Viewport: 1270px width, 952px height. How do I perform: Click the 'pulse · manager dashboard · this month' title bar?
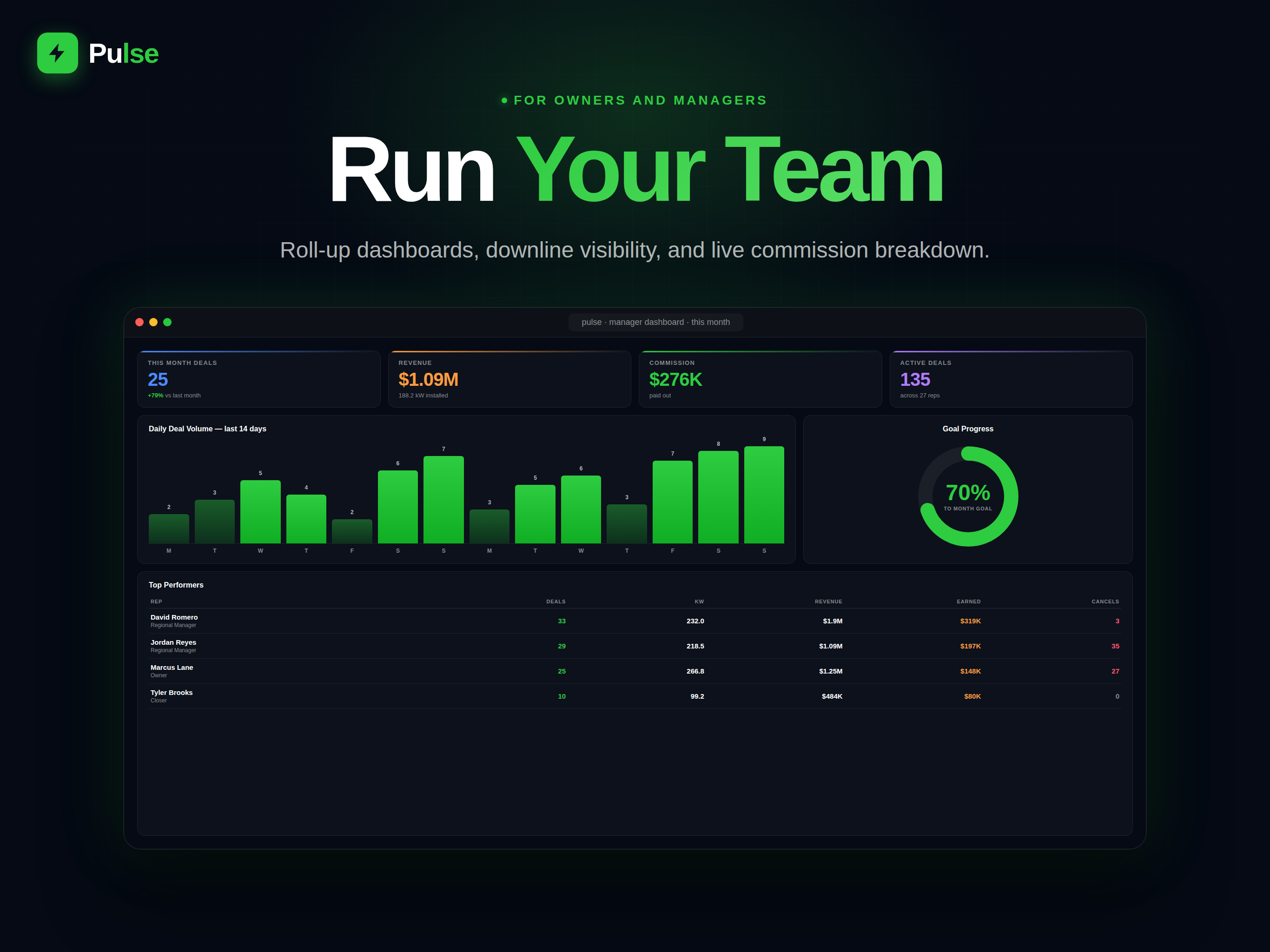click(655, 322)
